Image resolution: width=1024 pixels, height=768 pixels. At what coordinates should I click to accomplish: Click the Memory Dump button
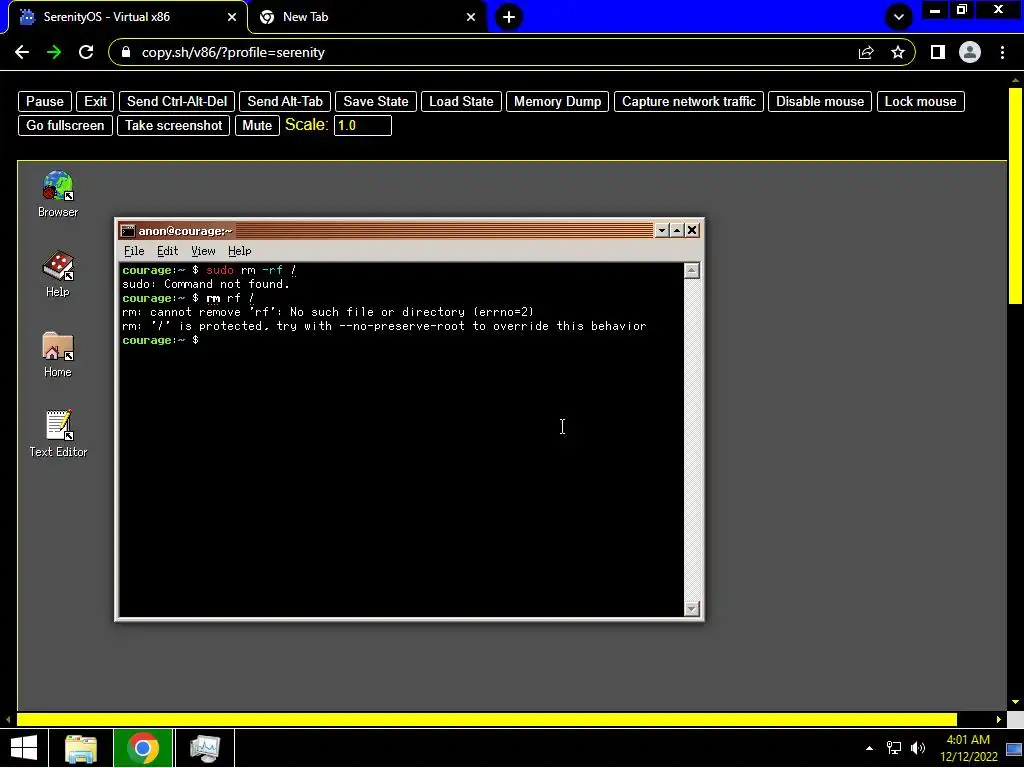[x=557, y=101]
